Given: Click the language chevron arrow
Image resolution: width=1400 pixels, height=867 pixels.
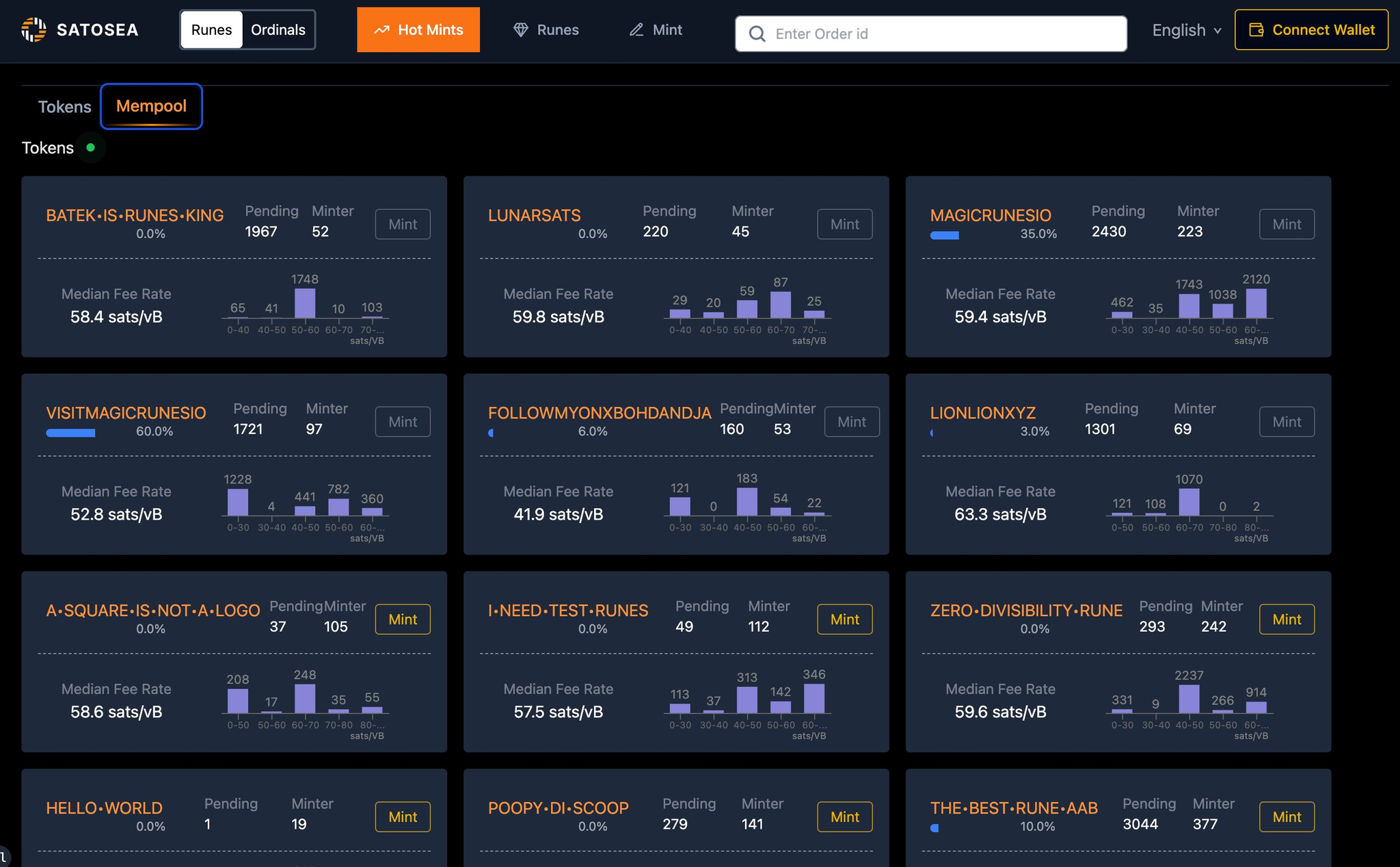Looking at the screenshot, I should tap(1217, 31).
